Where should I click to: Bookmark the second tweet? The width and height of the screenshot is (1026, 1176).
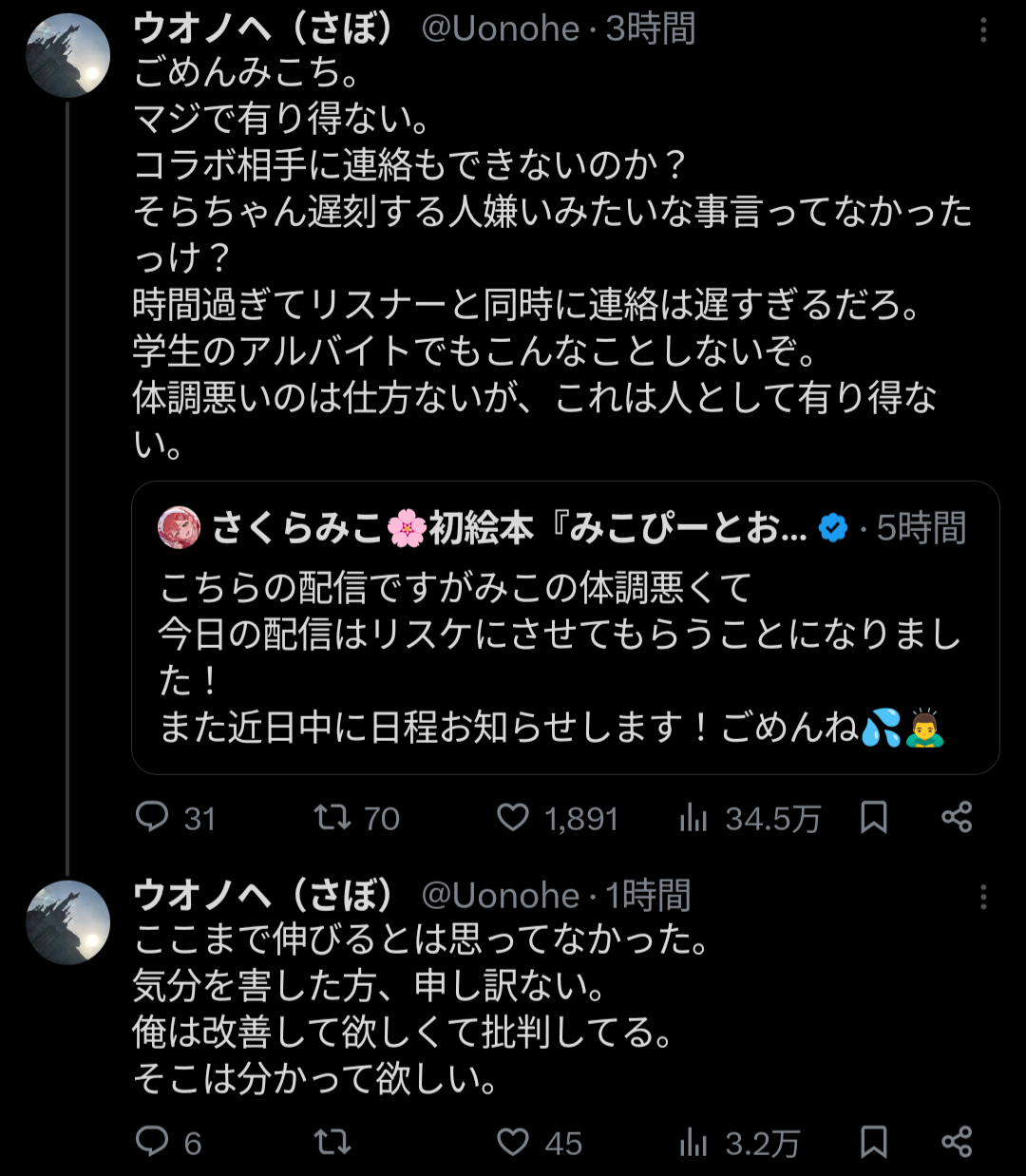point(873,1142)
